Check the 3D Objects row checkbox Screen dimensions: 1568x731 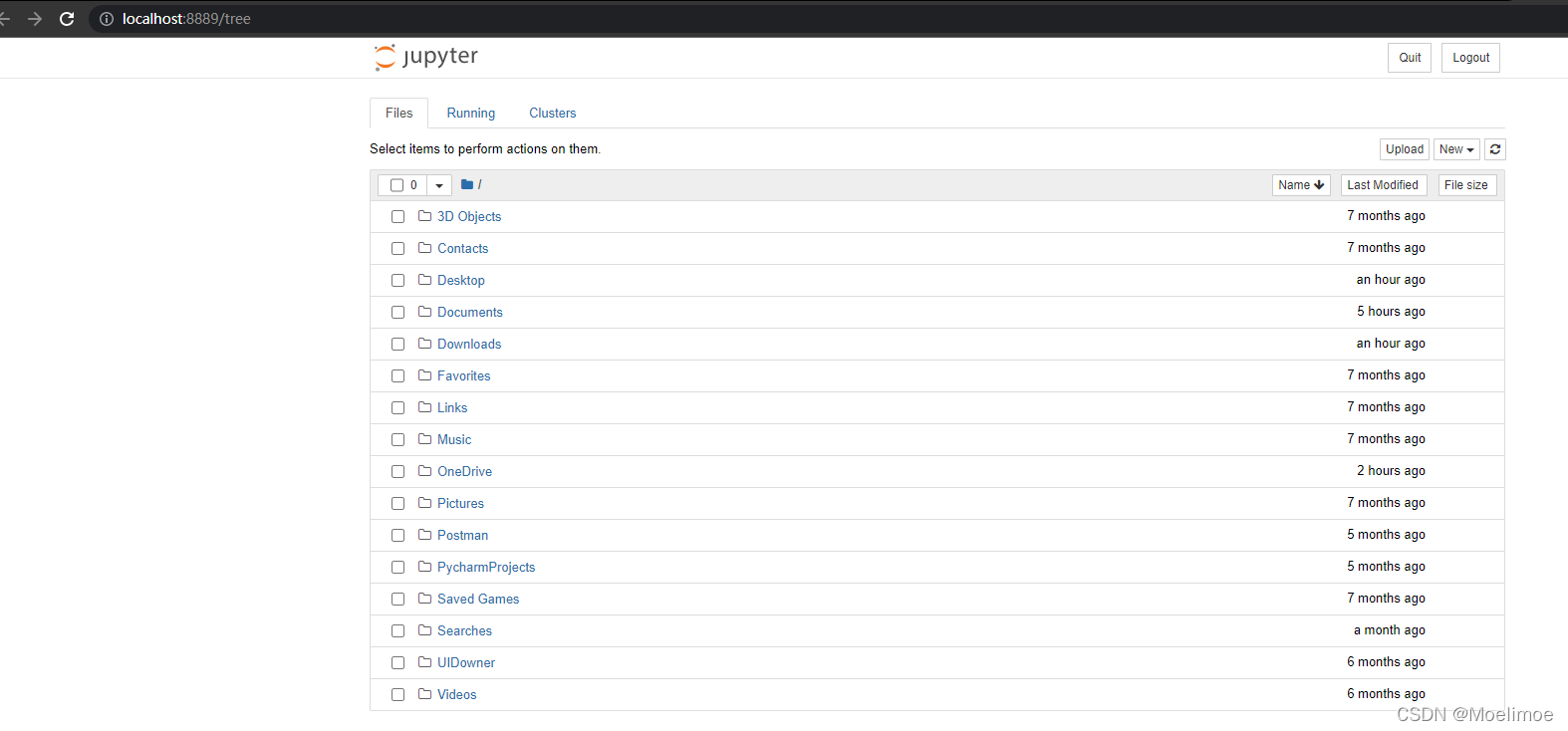[x=397, y=217]
